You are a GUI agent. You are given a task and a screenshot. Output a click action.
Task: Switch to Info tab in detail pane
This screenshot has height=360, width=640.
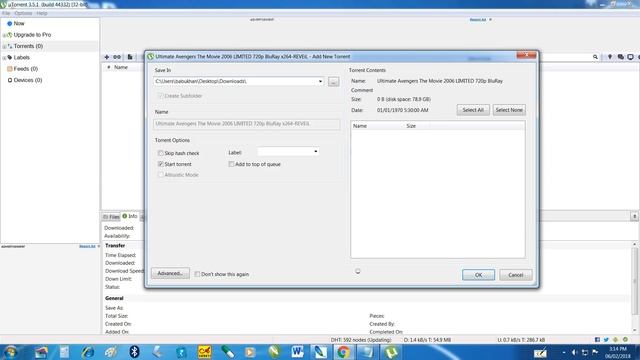pyautogui.click(x=130, y=216)
